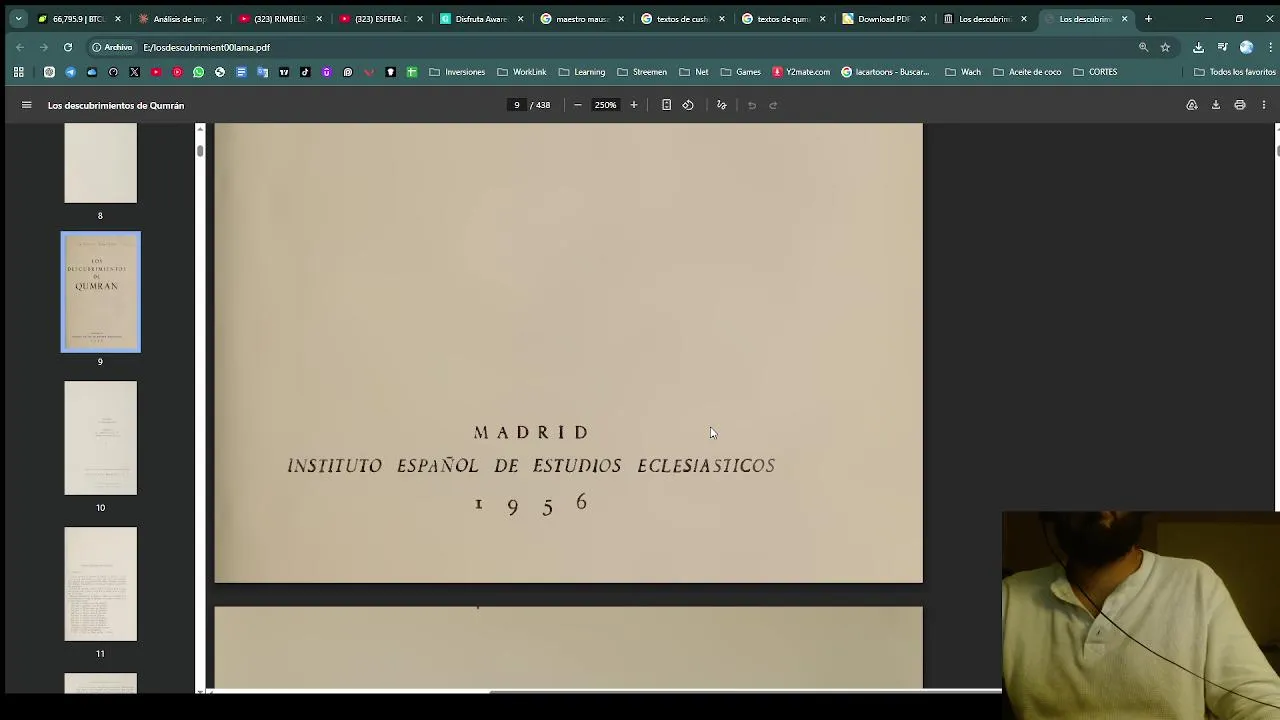This screenshot has width=1280, height=720.
Task: Reload the current page
Action: (68, 47)
